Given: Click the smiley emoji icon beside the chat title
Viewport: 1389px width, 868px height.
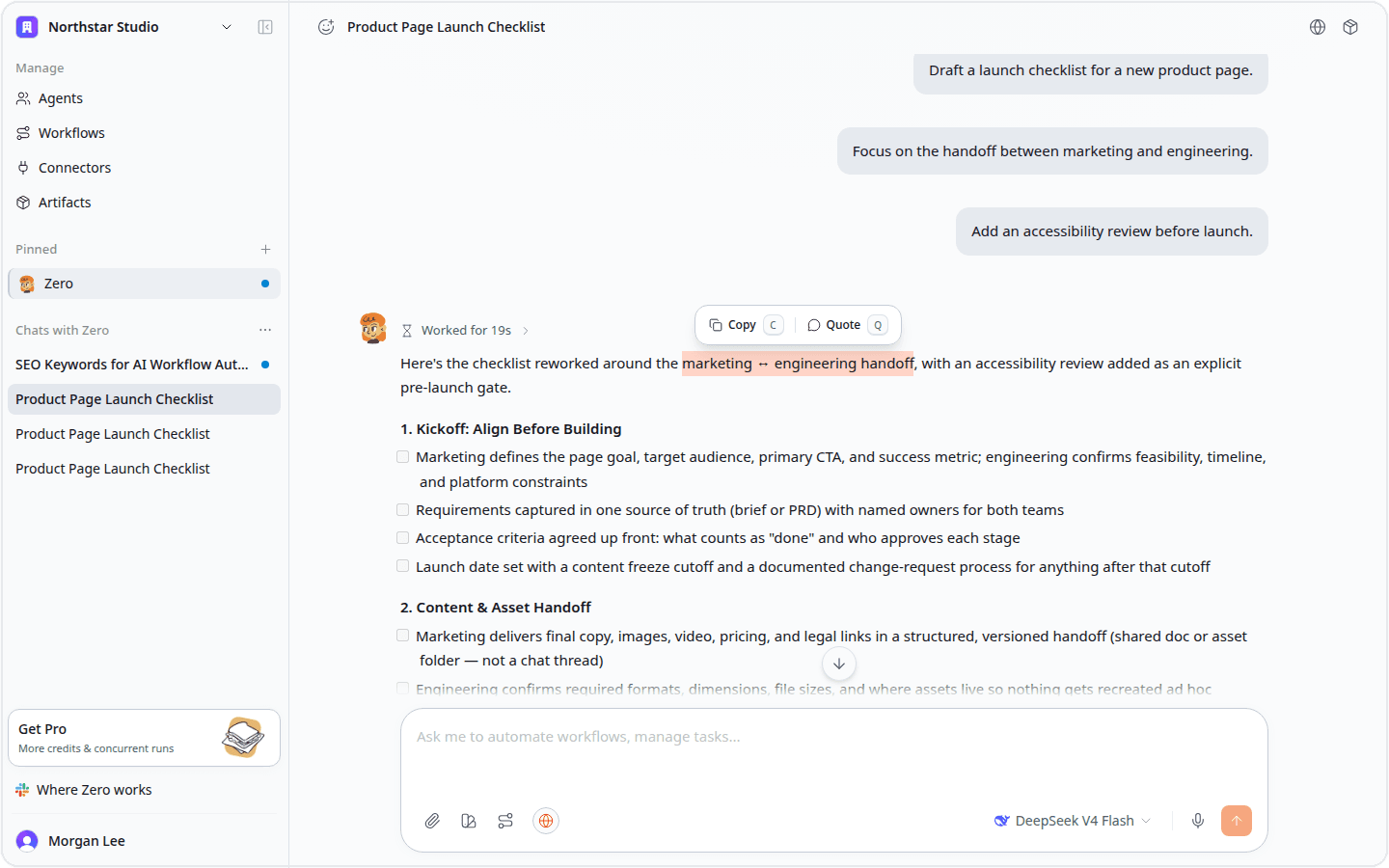Looking at the screenshot, I should pos(326,27).
